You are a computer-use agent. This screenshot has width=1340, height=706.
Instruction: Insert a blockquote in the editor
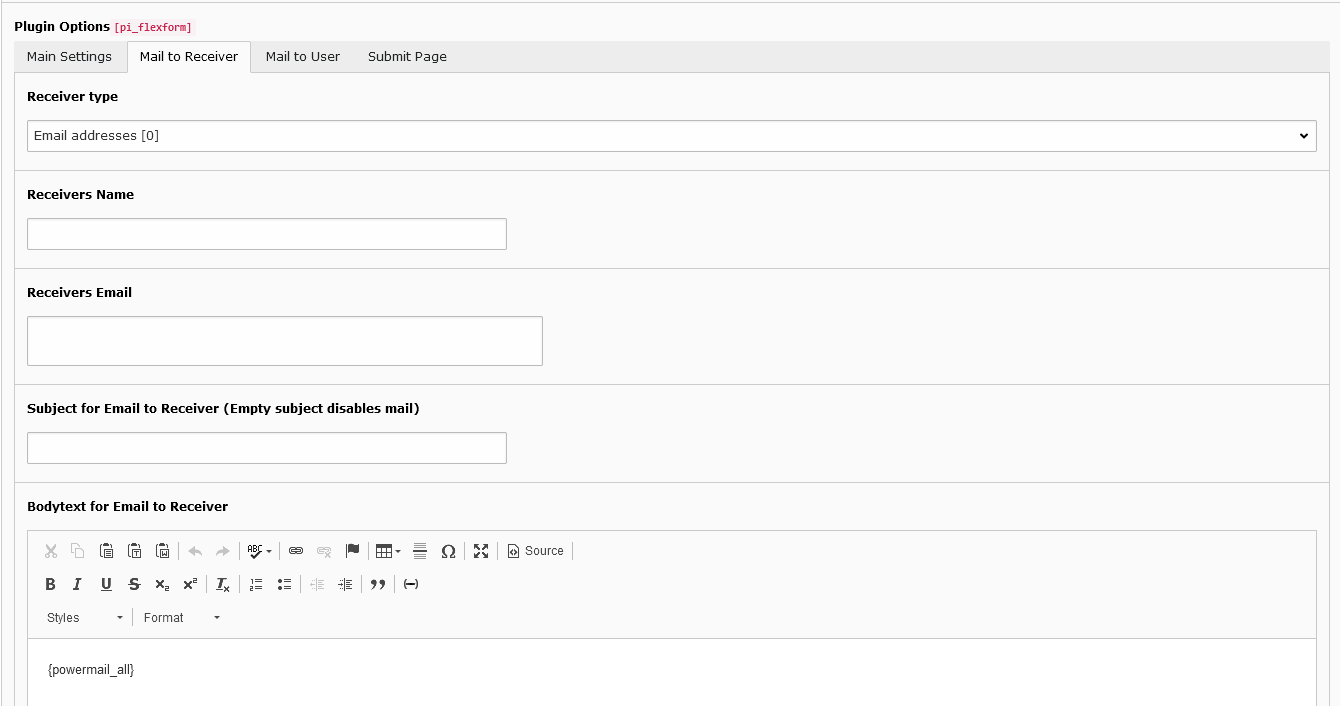tap(378, 584)
